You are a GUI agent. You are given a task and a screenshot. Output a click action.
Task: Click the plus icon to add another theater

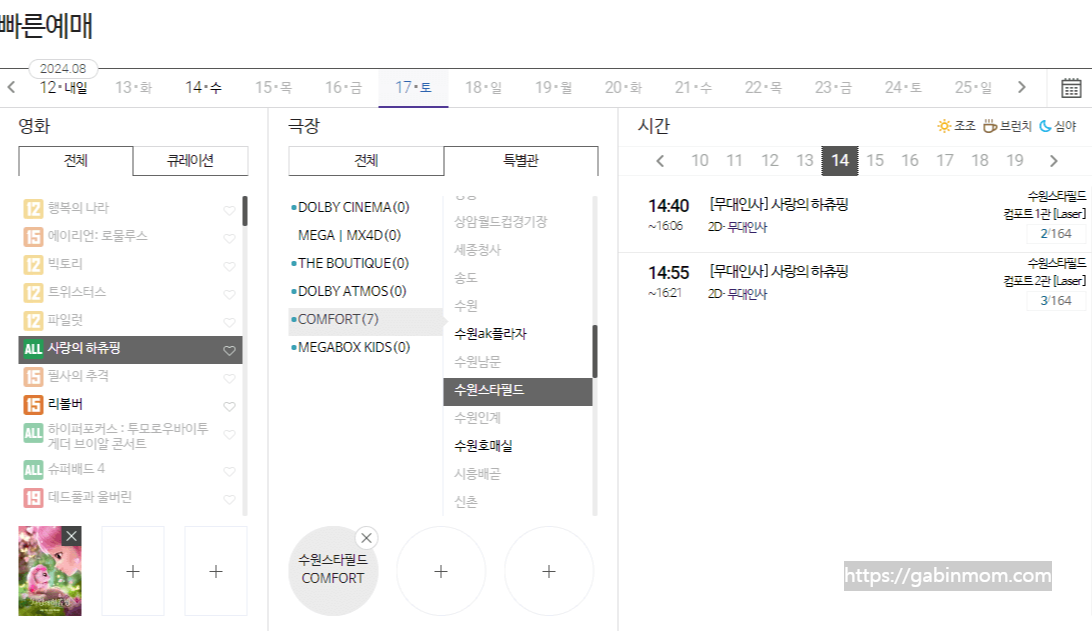click(x=441, y=571)
